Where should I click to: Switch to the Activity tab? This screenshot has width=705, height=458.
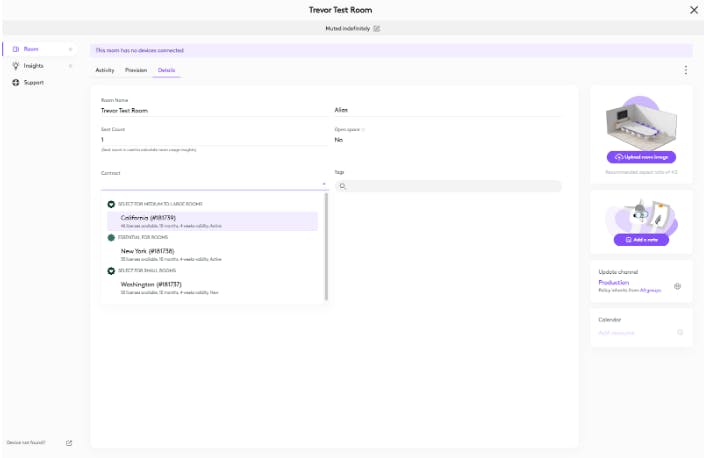click(x=105, y=70)
